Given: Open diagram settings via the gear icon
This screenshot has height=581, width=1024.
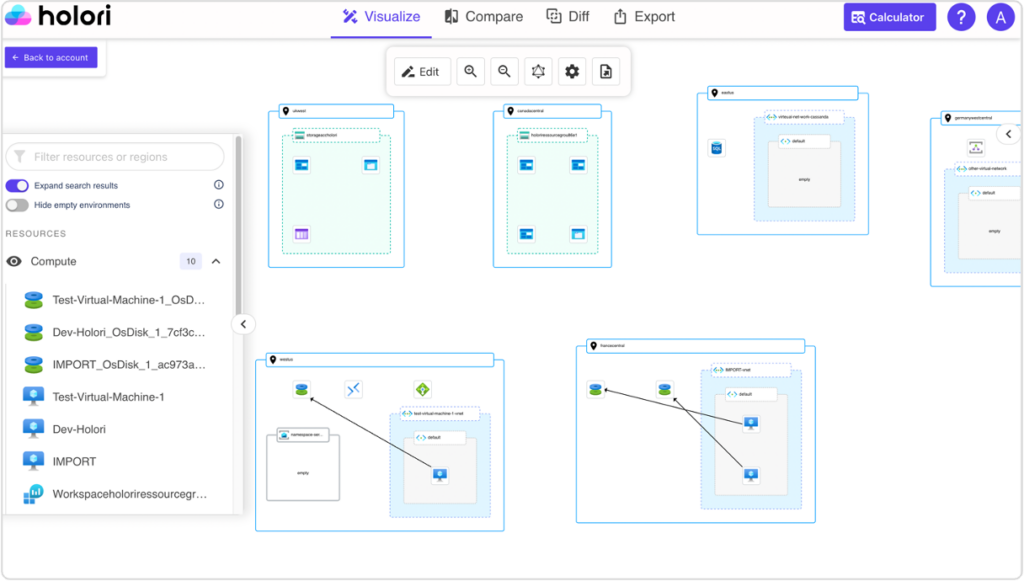Looking at the screenshot, I should (571, 71).
